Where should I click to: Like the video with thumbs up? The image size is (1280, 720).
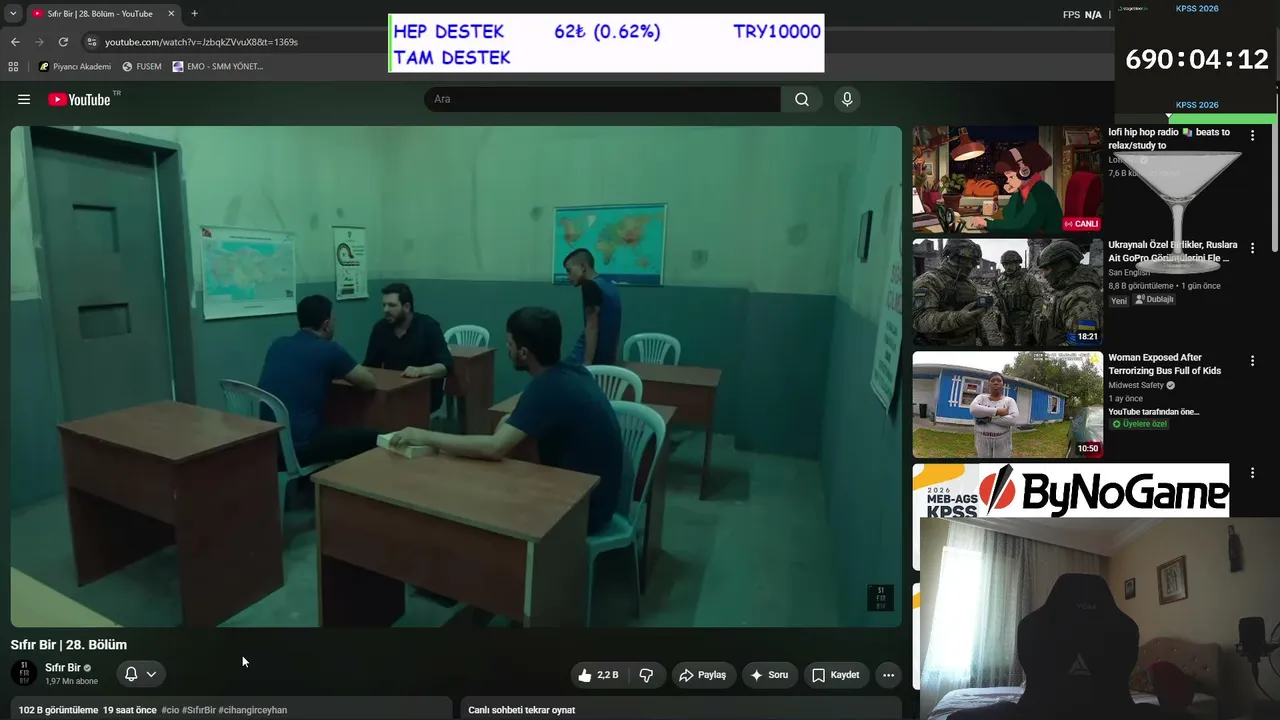pos(598,675)
